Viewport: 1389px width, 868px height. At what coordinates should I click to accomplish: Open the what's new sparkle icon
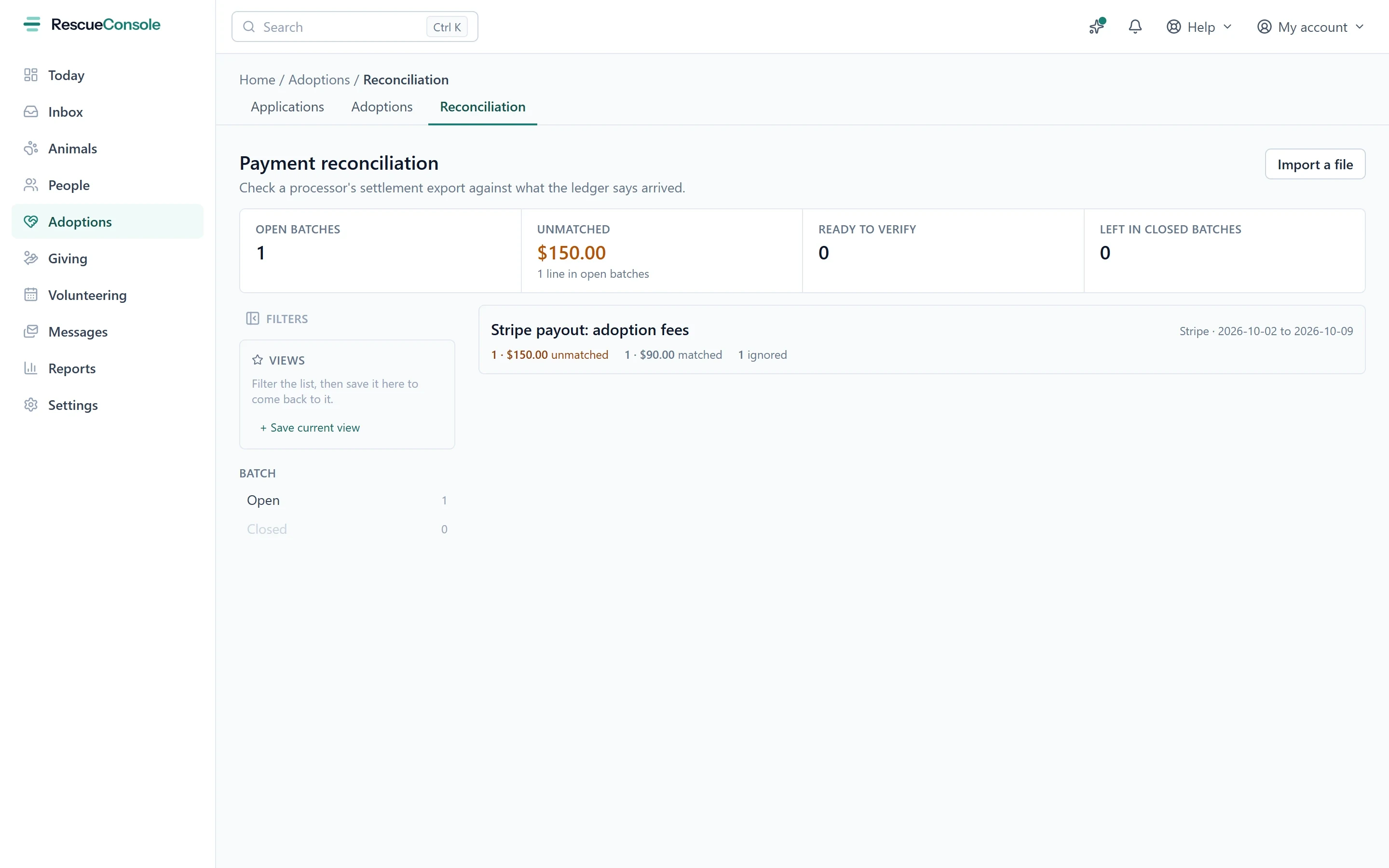1097,27
